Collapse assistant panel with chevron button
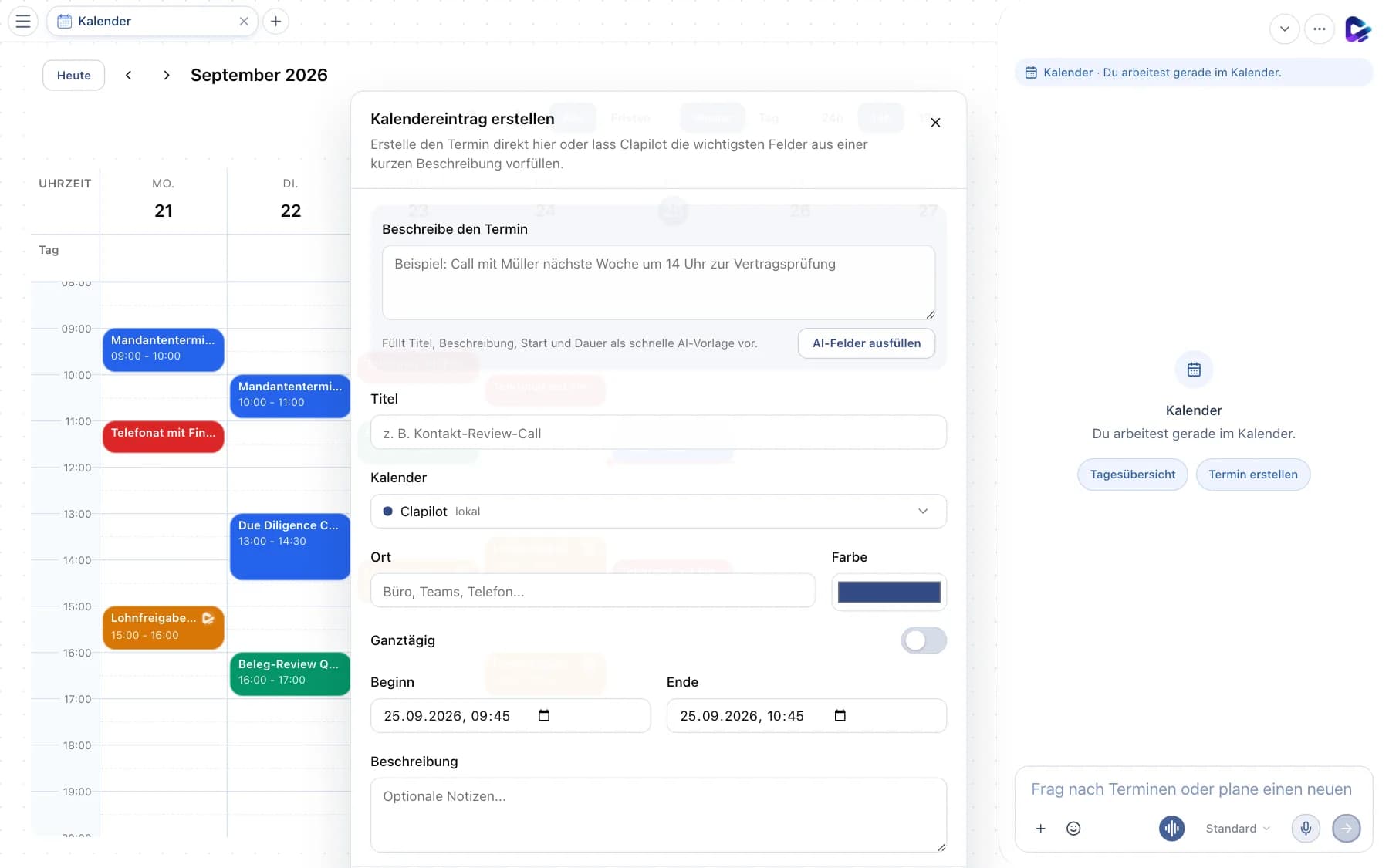 tap(1284, 29)
